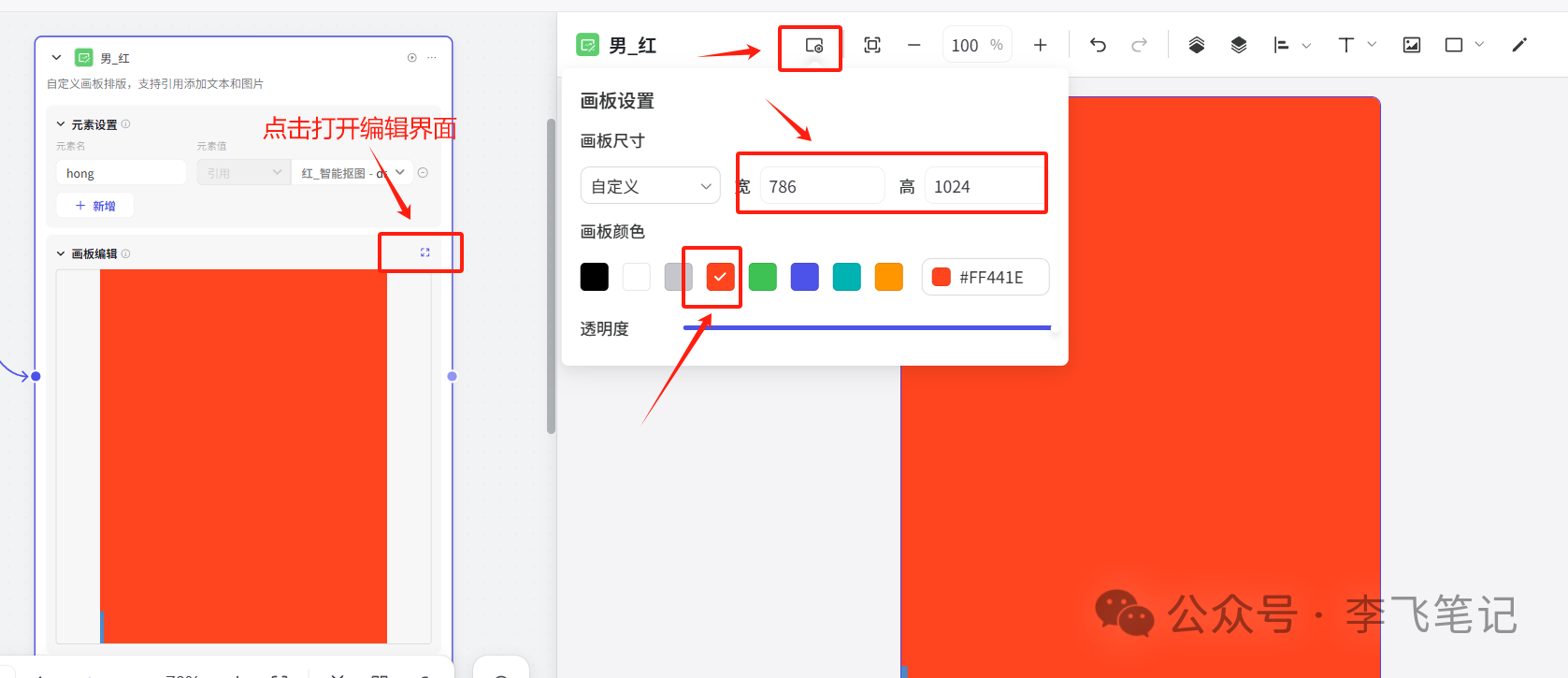Screen dimensions: 1568x678
Task: Redo the last action
Action: pyautogui.click(x=1139, y=45)
